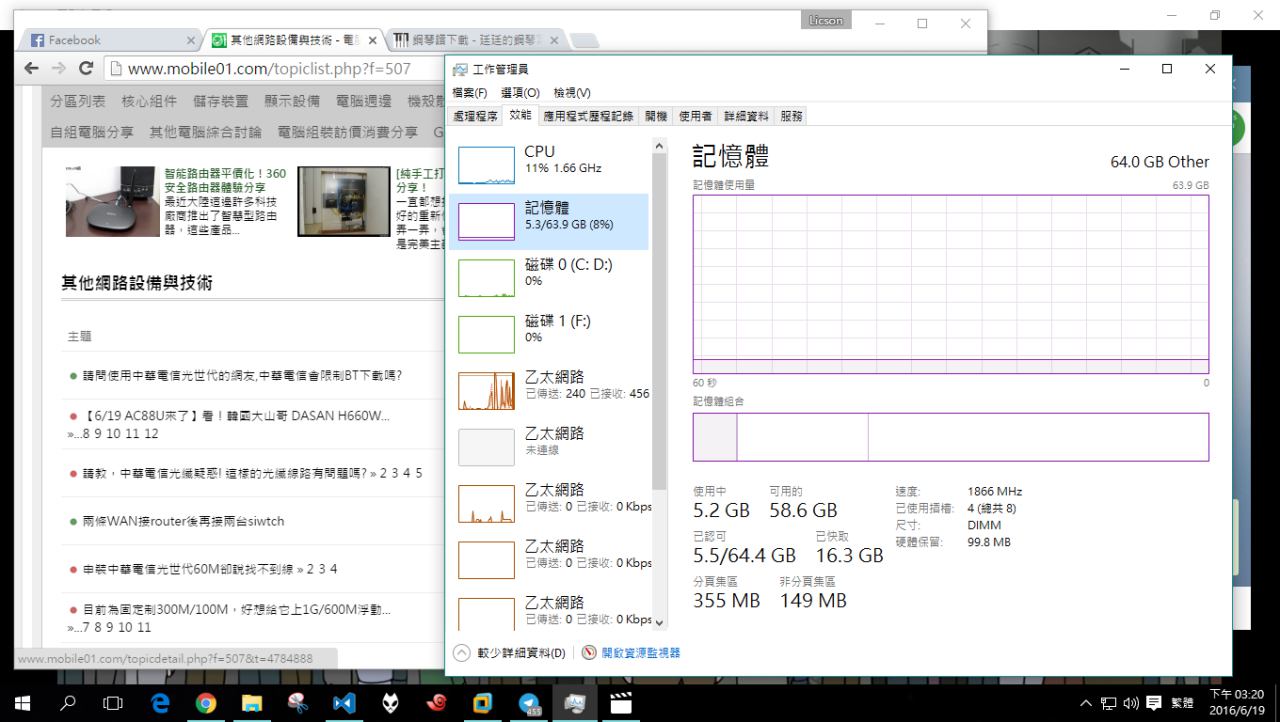Screen dimensions: 1280x722
Task: Open Visual Studio Code taskbar icon
Action: pos(343,704)
